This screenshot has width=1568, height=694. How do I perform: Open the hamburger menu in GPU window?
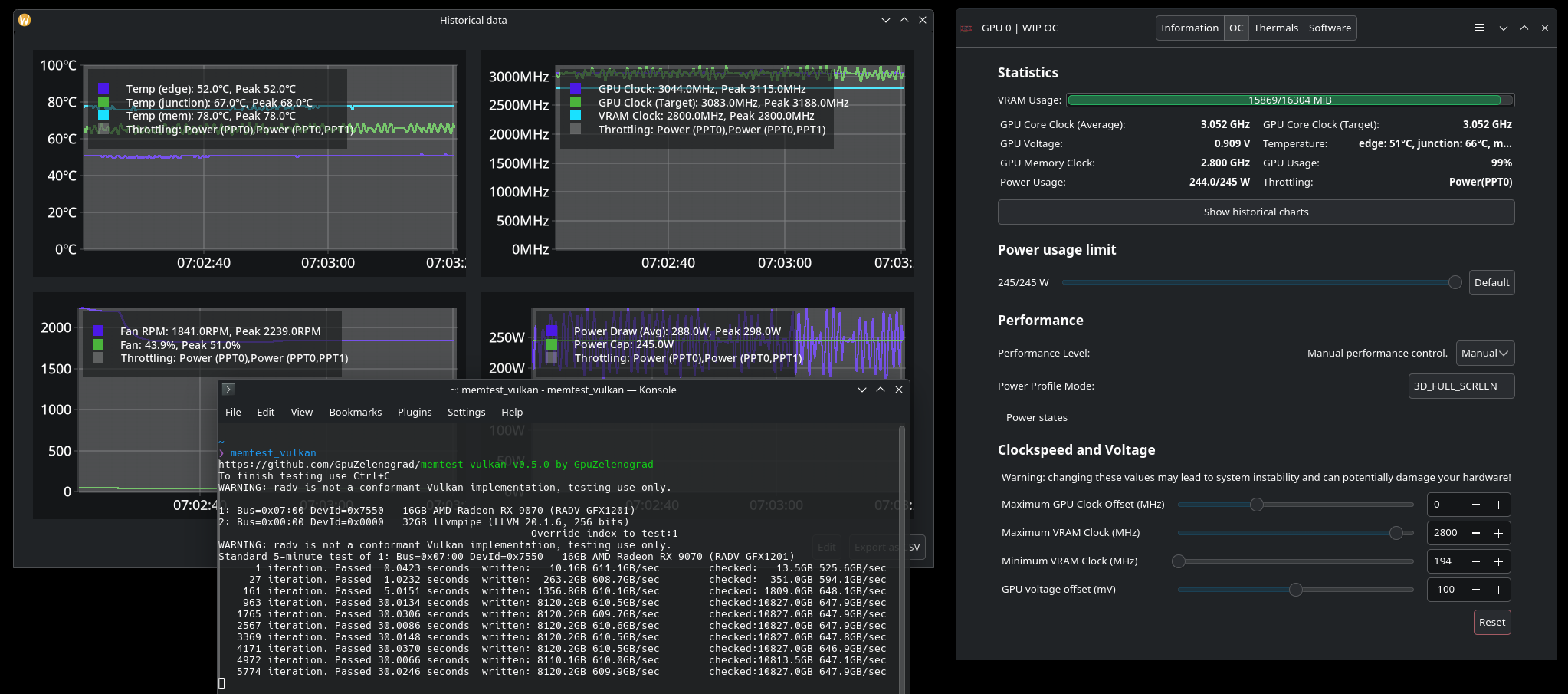(1479, 28)
